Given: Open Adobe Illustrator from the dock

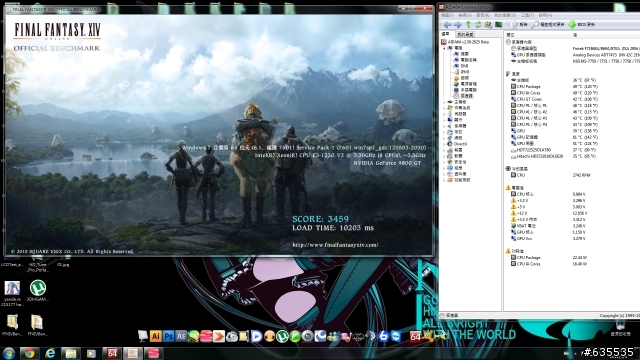Looking at the screenshot, I should pyautogui.click(x=156, y=336).
